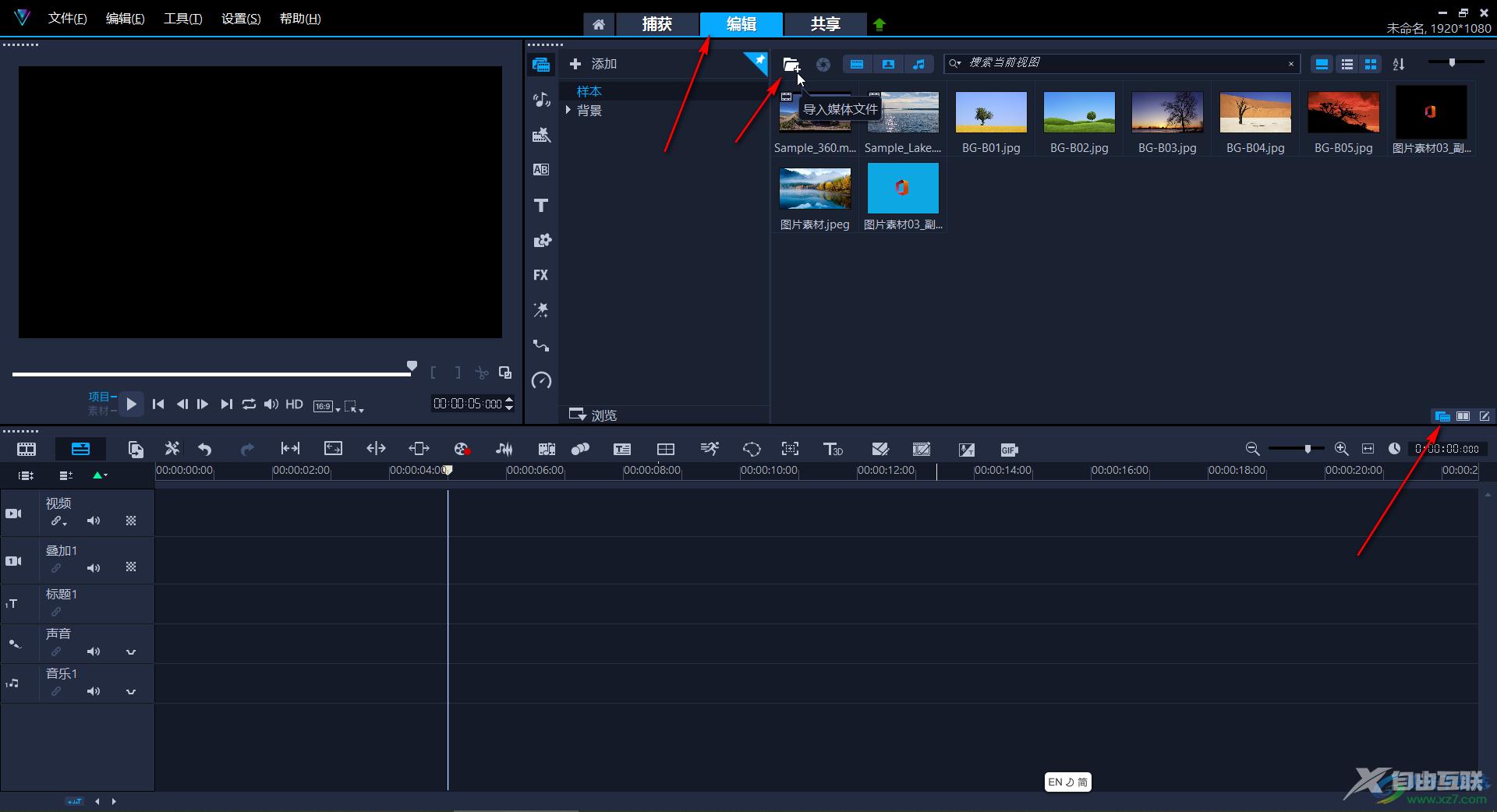Viewport: 1497px width, 812px height.
Task: Open the Sound library icon in sidebar
Action: tap(541, 100)
